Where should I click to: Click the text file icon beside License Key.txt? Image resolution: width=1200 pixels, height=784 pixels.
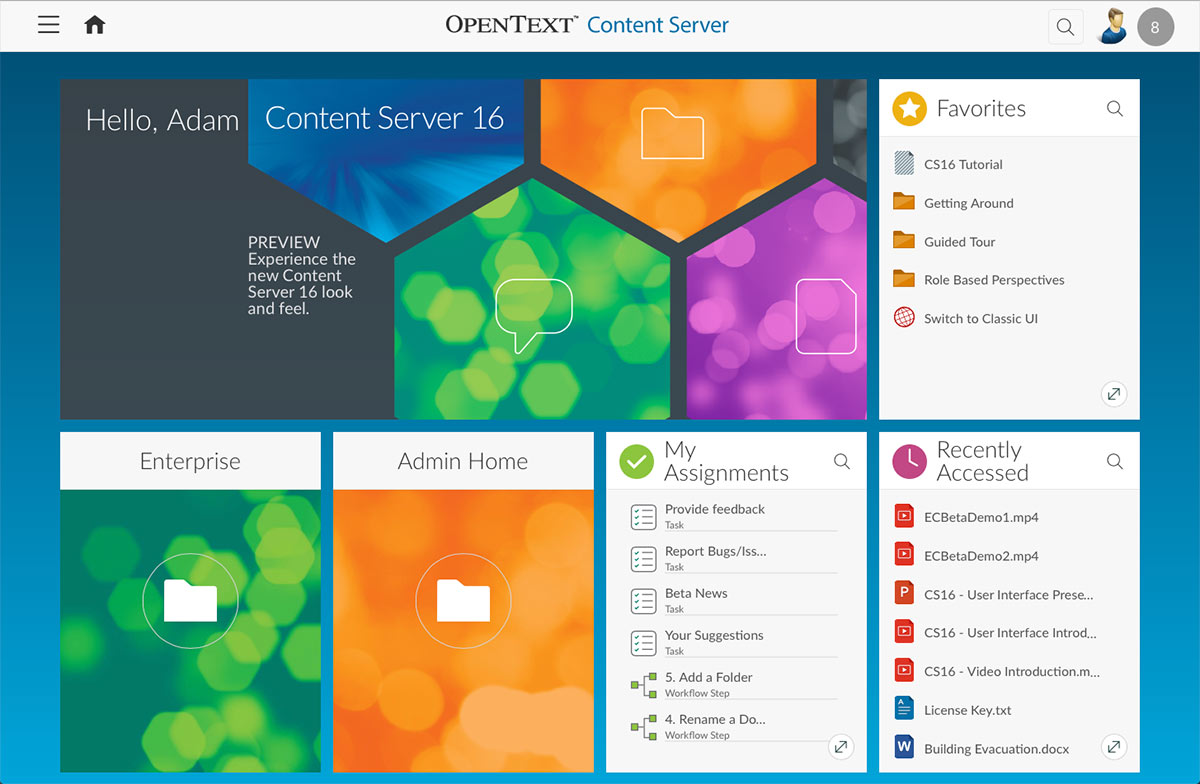tap(904, 709)
